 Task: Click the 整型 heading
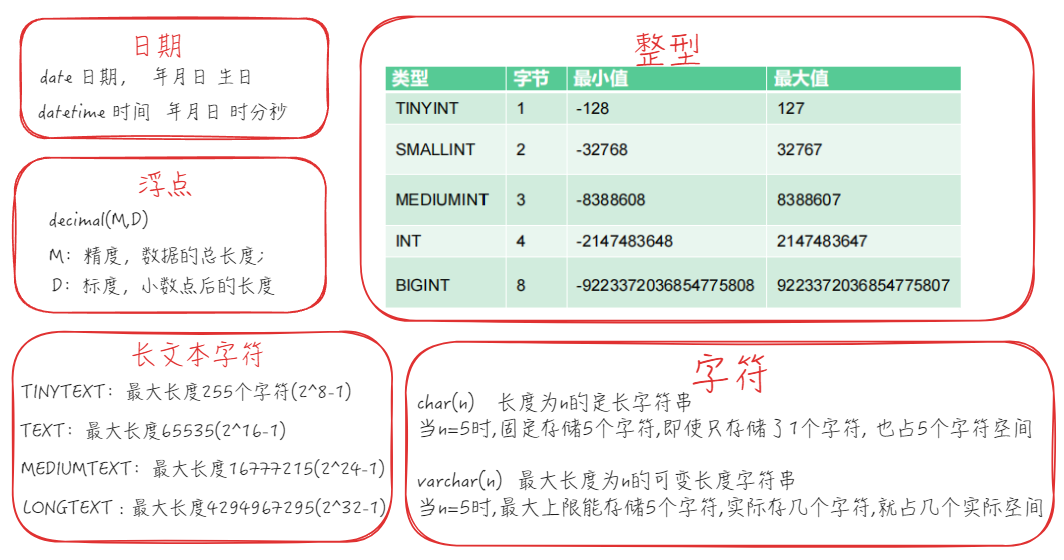[667, 49]
